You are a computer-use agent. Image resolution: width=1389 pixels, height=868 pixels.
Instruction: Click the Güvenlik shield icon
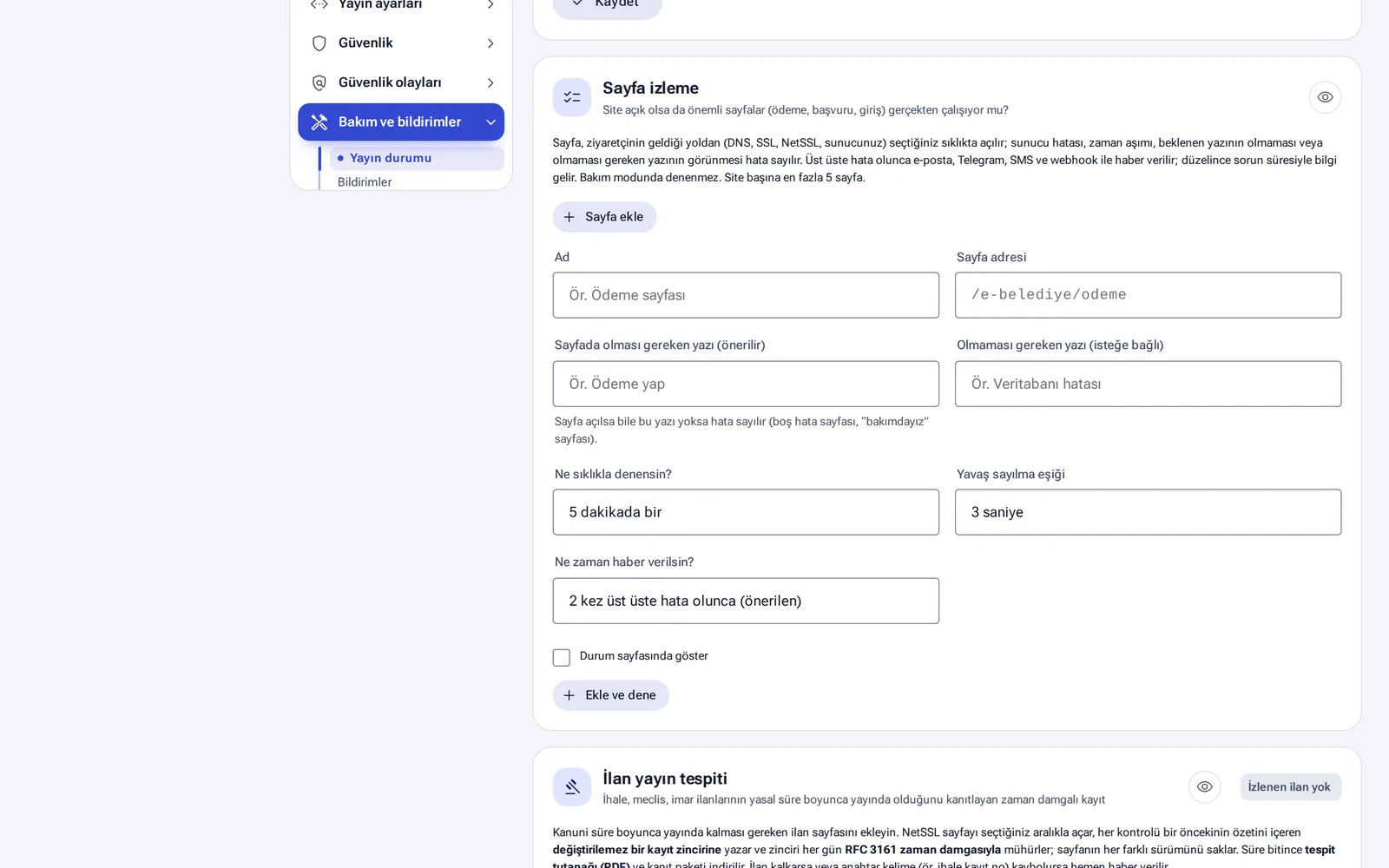[319, 43]
